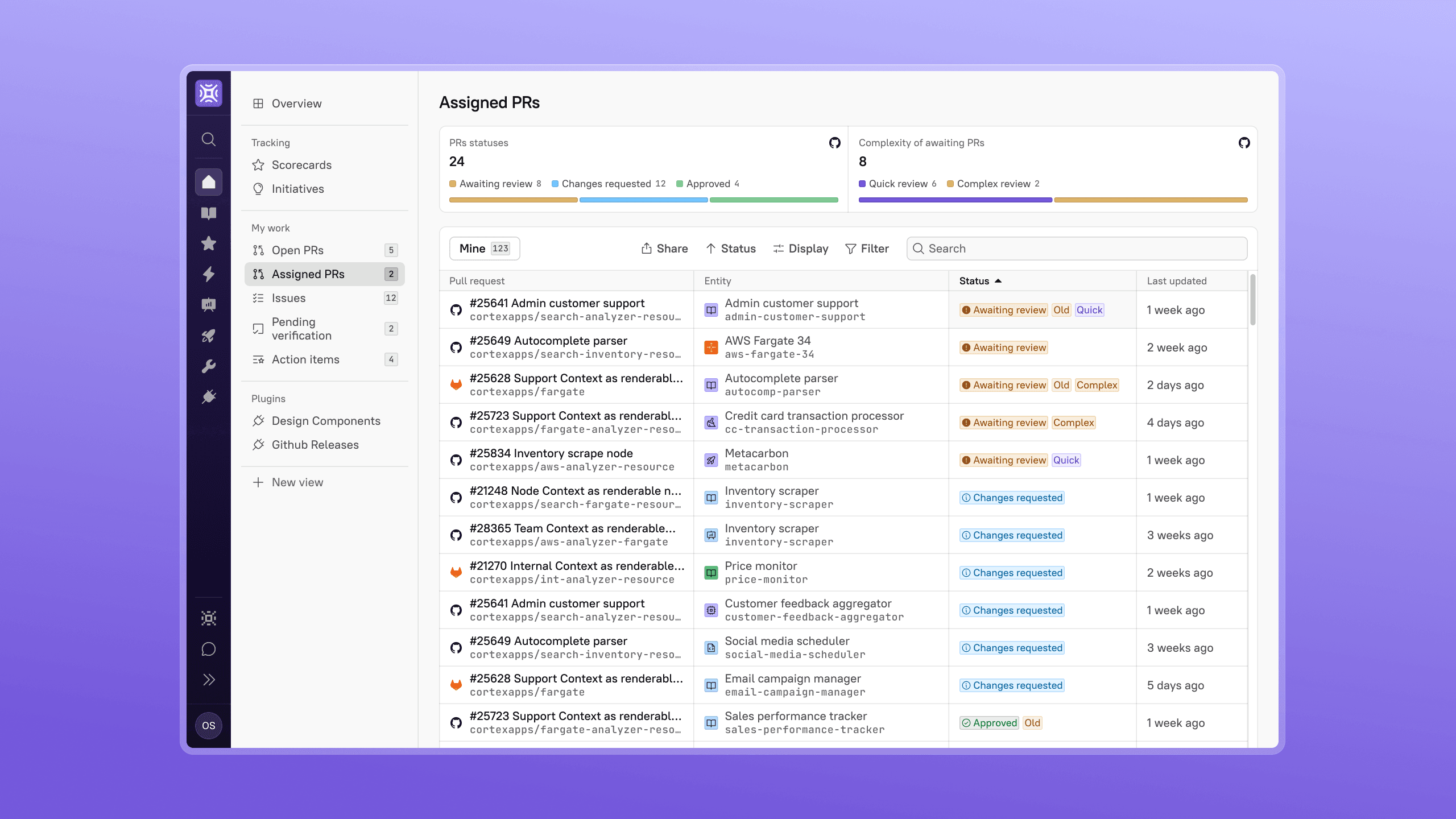Open Action items in My work
The image size is (1456, 819).
tap(324, 359)
